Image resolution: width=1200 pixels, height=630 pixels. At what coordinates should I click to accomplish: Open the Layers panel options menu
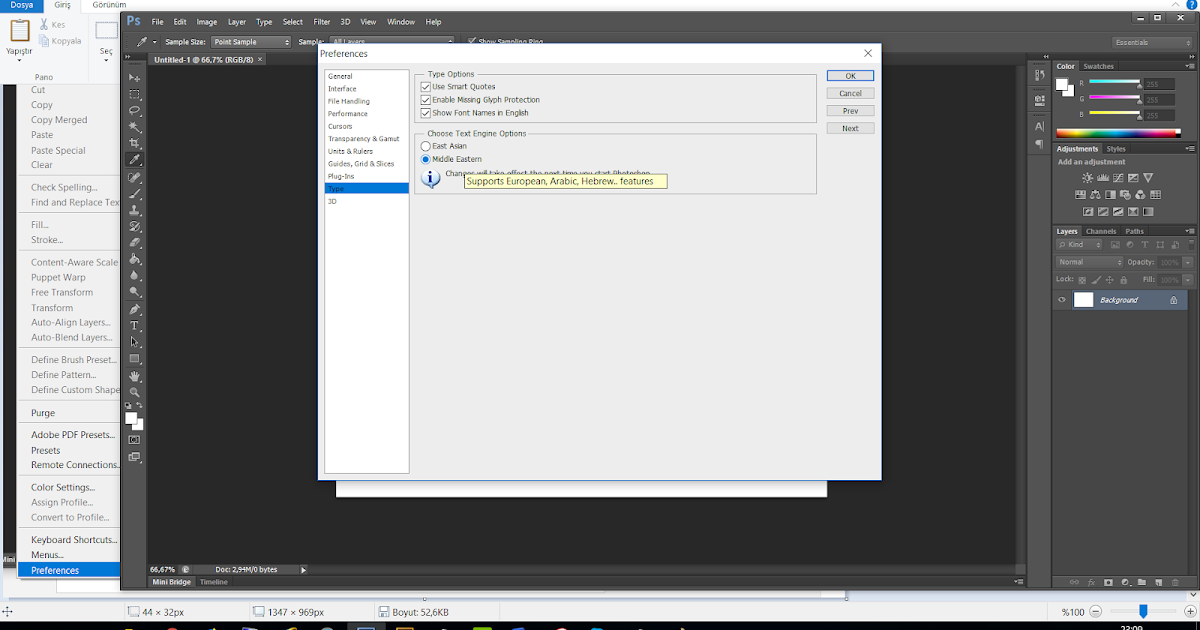point(1188,231)
